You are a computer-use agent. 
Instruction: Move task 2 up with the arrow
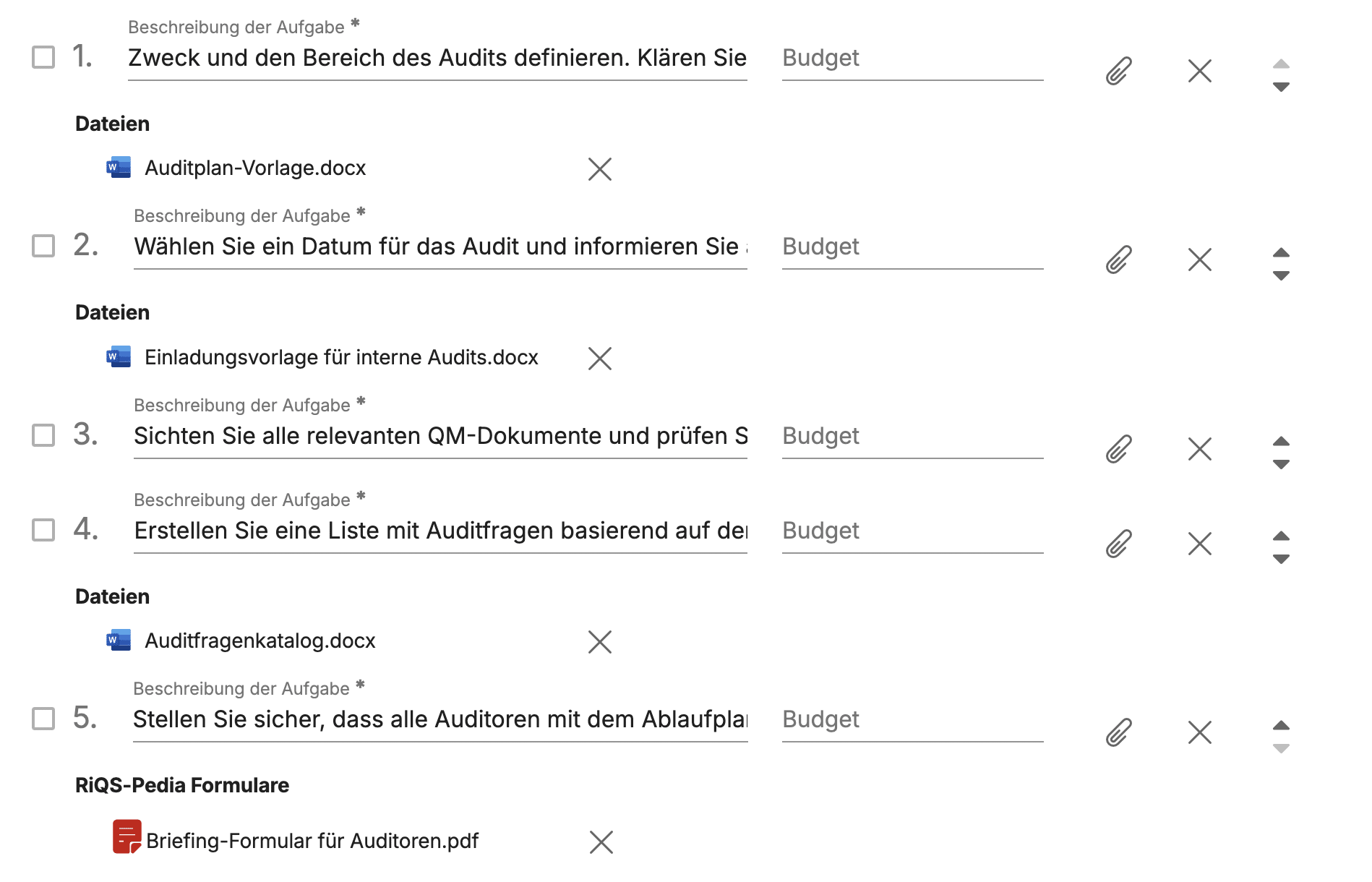click(x=1281, y=252)
